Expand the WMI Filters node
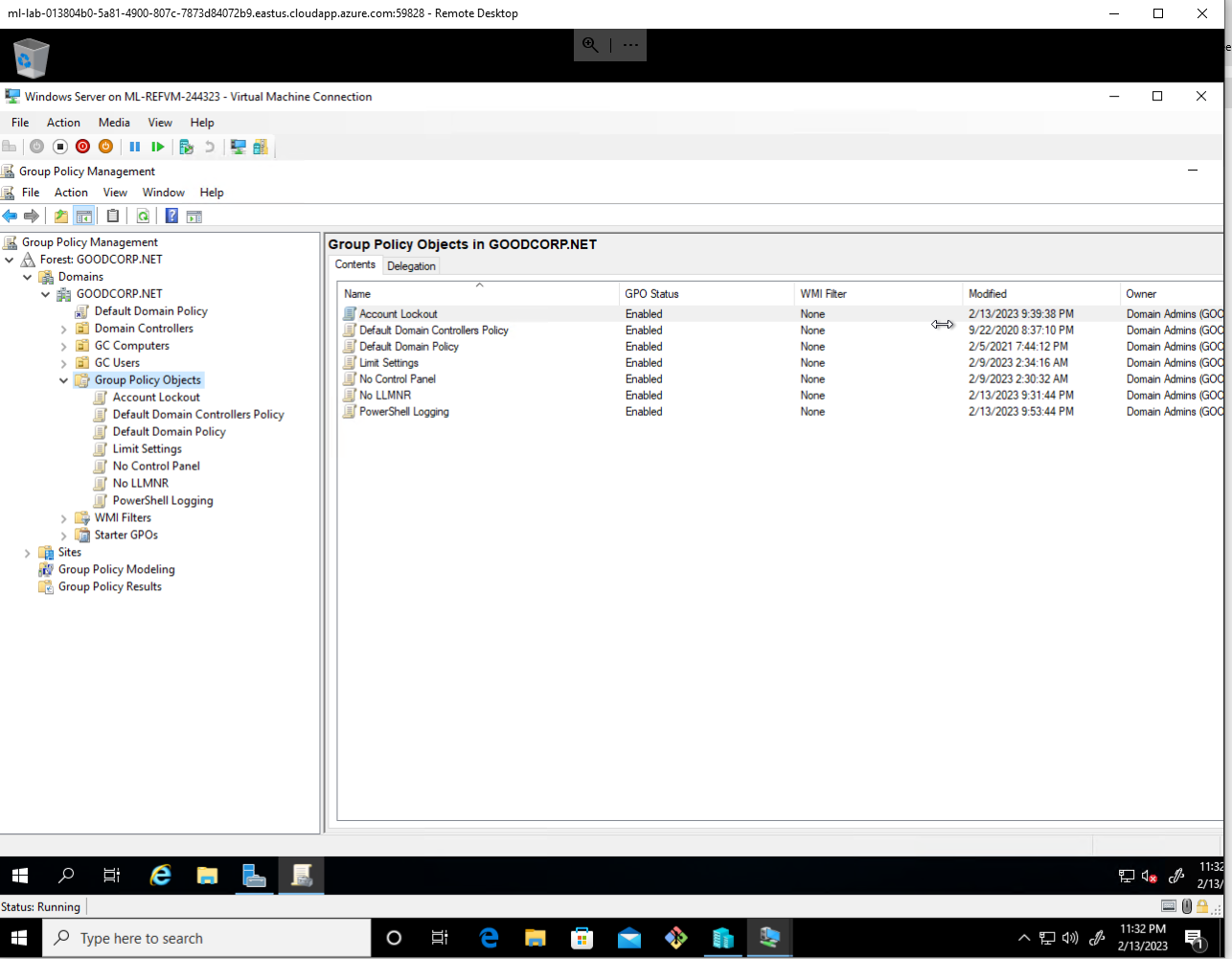This screenshot has width=1232, height=959. (63, 518)
